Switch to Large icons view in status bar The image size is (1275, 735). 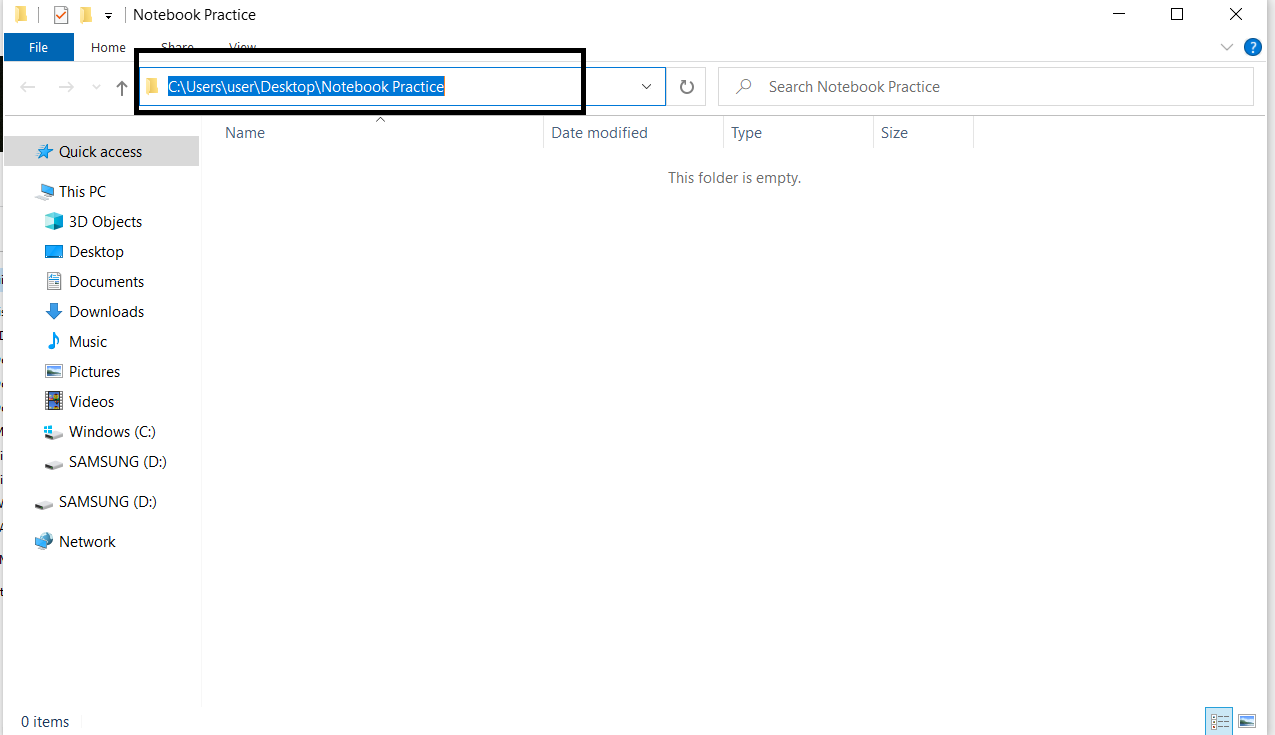pyautogui.click(x=1247, y=720)
